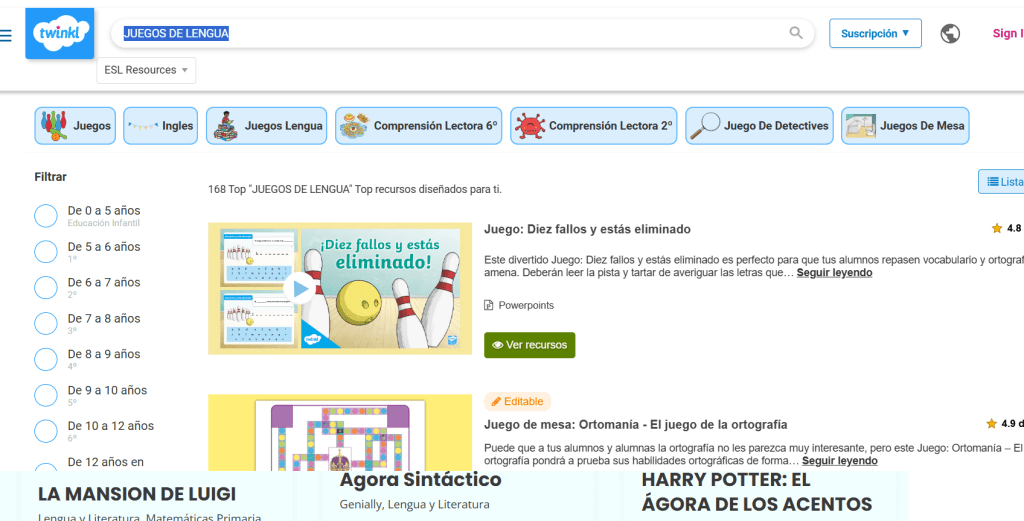The height and width of the screenshot is (521, 1024).
Task: Click the Twinkl logo icon
Action: 59,34
